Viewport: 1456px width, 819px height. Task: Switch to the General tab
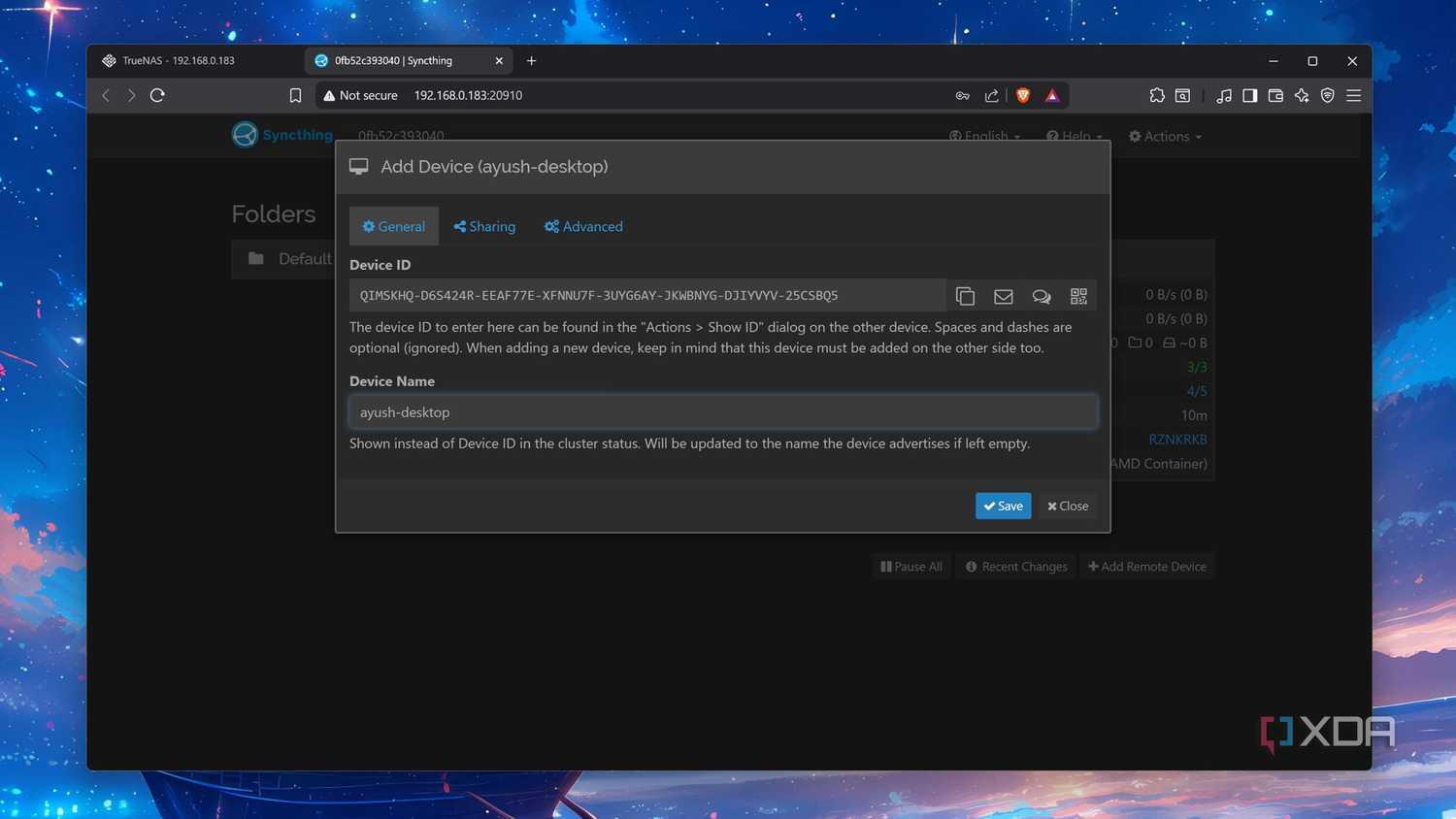tap(394, 226)
